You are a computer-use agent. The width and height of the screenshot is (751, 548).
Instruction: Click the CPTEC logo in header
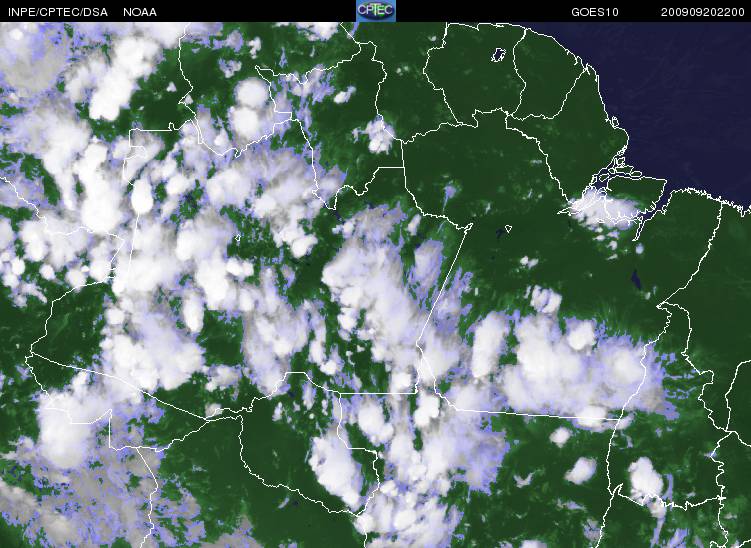376,11
